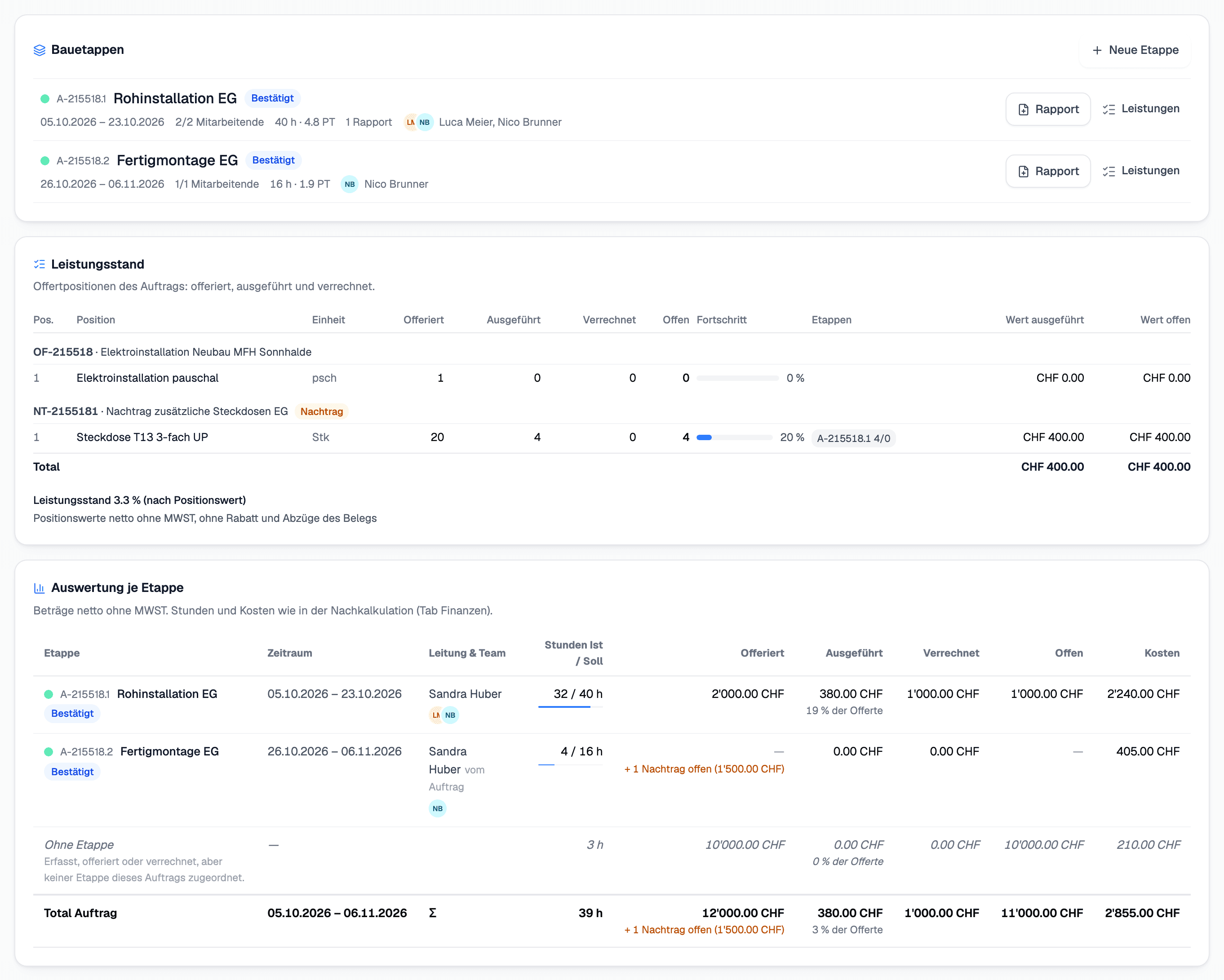Click the Leistungsstand checklist icon
This screenshot has height=980, width=1224.
[39, 265]
